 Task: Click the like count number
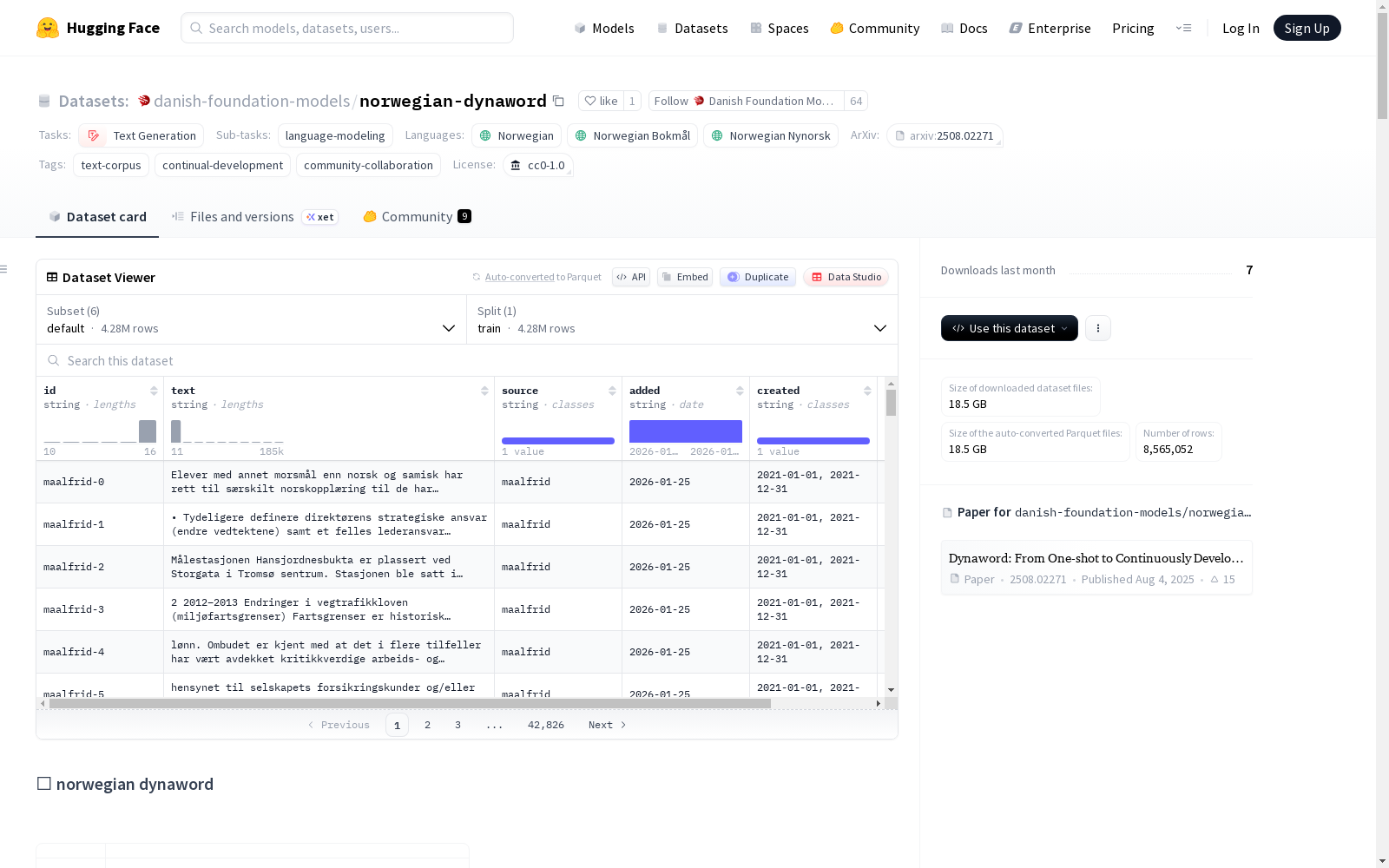coord(632,102)
